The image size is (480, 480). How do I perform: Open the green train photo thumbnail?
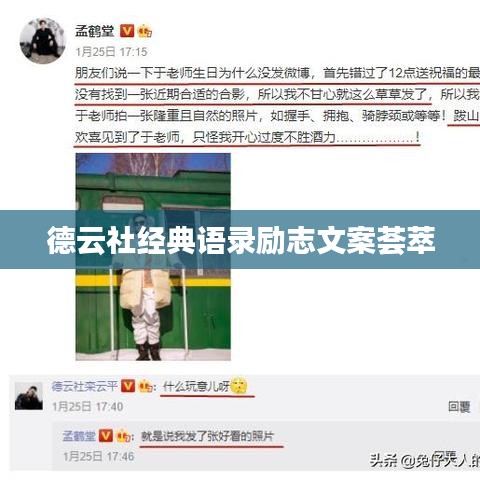pos(153,257)
